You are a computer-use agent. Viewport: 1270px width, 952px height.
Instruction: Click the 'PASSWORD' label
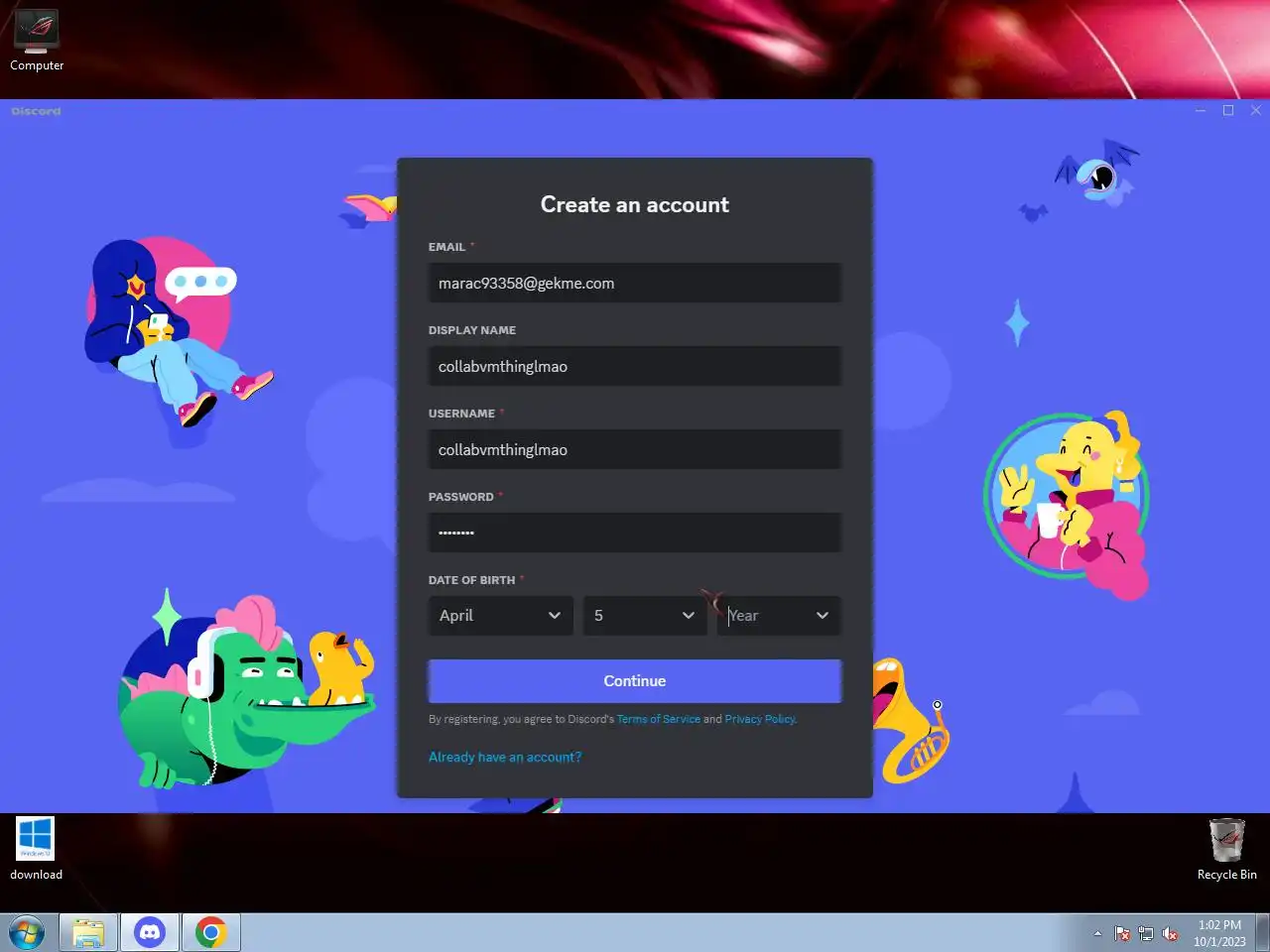461,497
